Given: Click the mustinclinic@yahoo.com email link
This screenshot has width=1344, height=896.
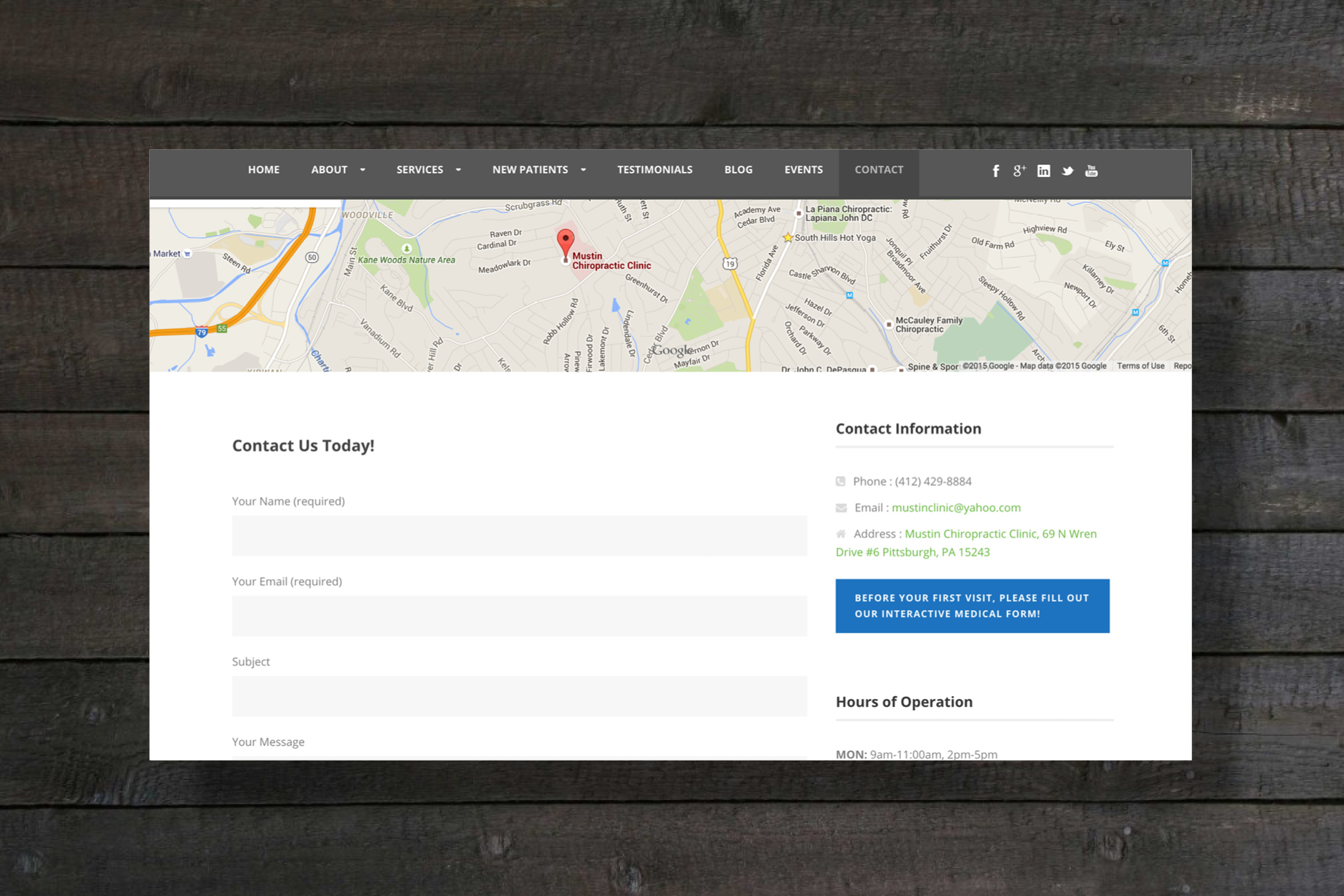Looking at the screenshot, I should pyautogui.click(x=956, y=507).
